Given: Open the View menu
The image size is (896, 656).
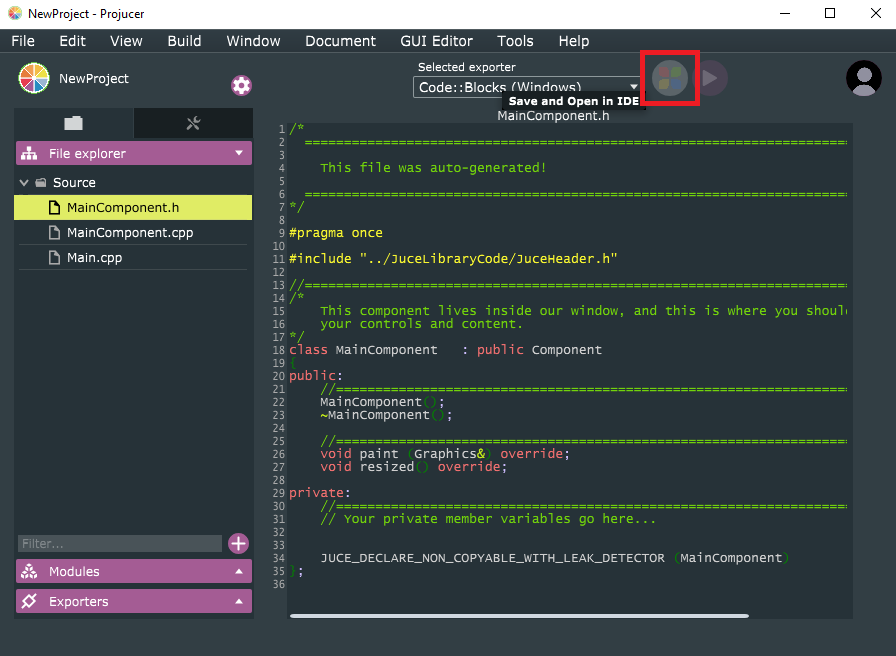Looking at the screenshot, I should pyautogui.click(x=126, y=41).
